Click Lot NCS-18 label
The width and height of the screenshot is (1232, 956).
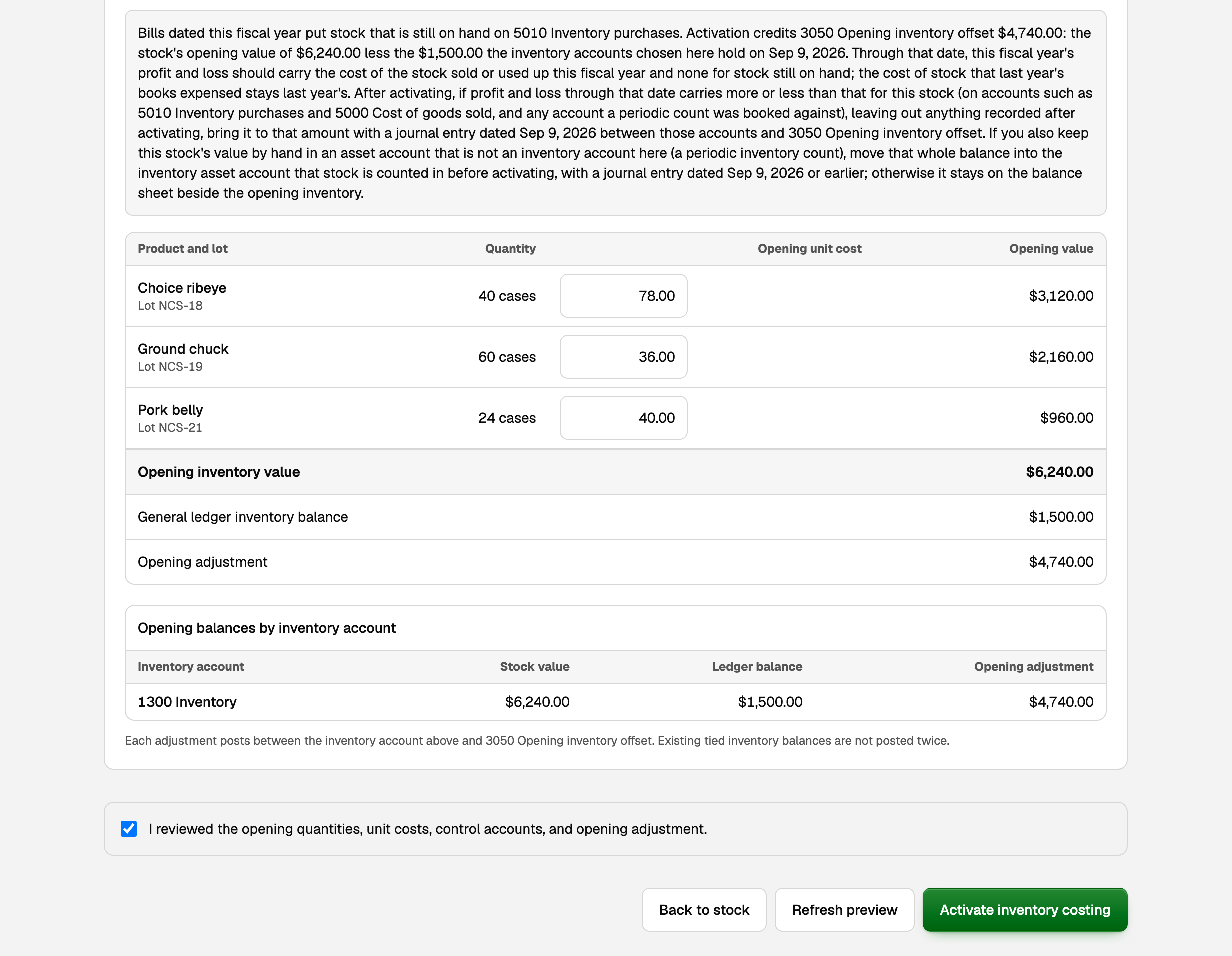(x=170, y=305)
